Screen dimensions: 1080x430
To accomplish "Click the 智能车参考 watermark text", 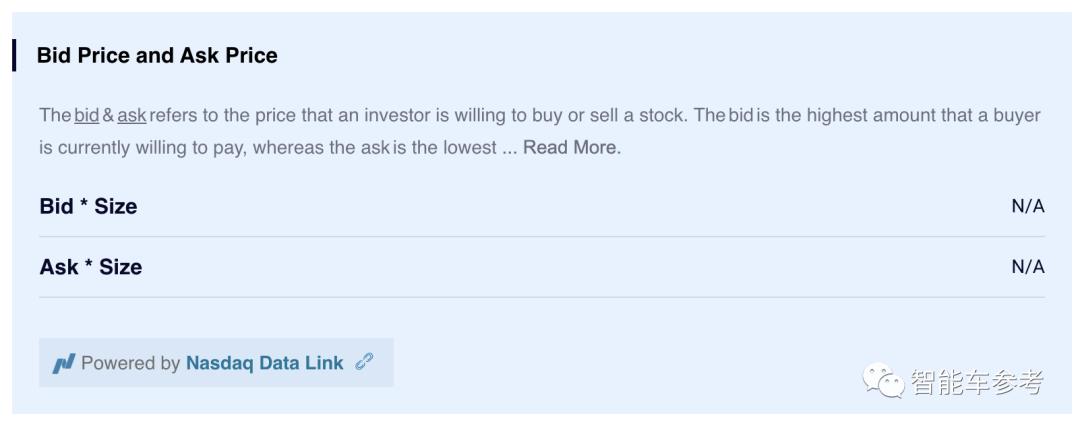I will pos(976,382).
